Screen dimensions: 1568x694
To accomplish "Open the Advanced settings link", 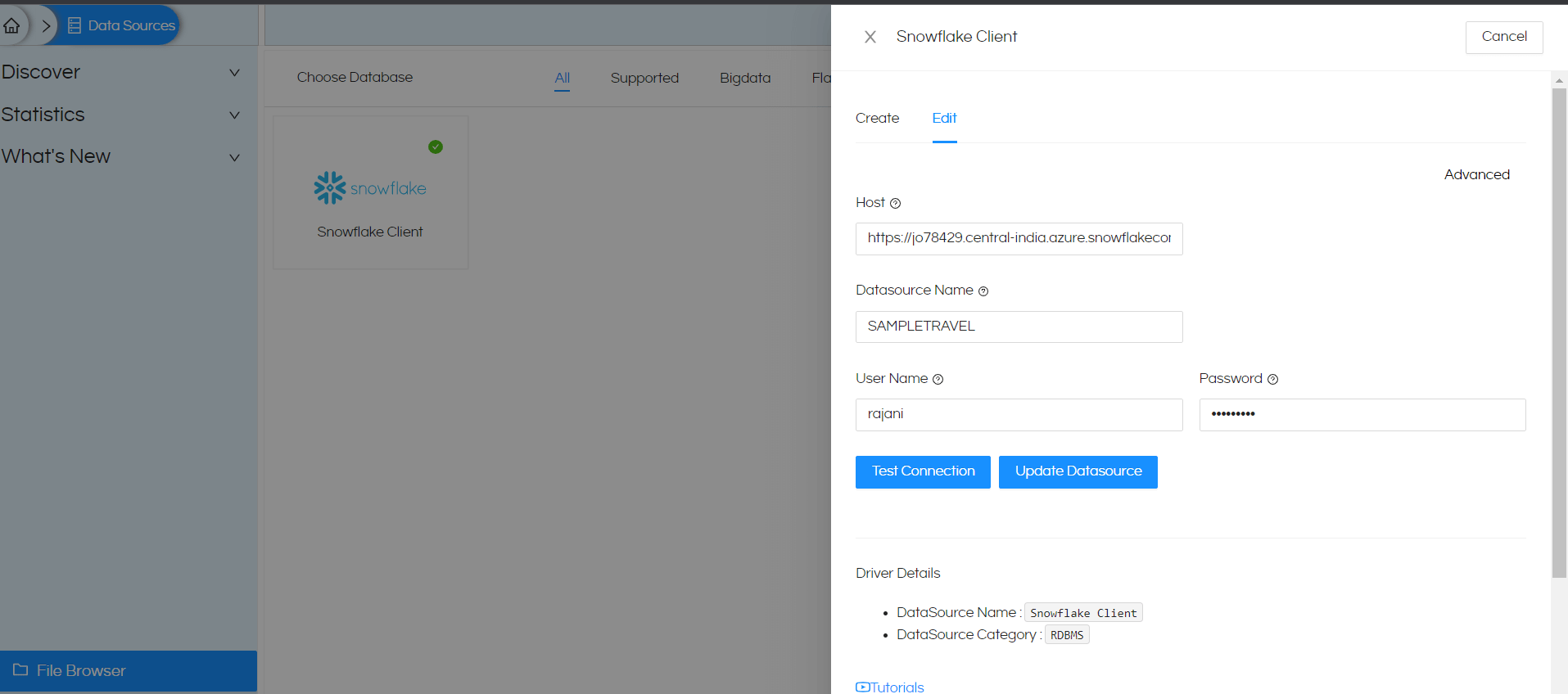I will tap(1476, 175).
